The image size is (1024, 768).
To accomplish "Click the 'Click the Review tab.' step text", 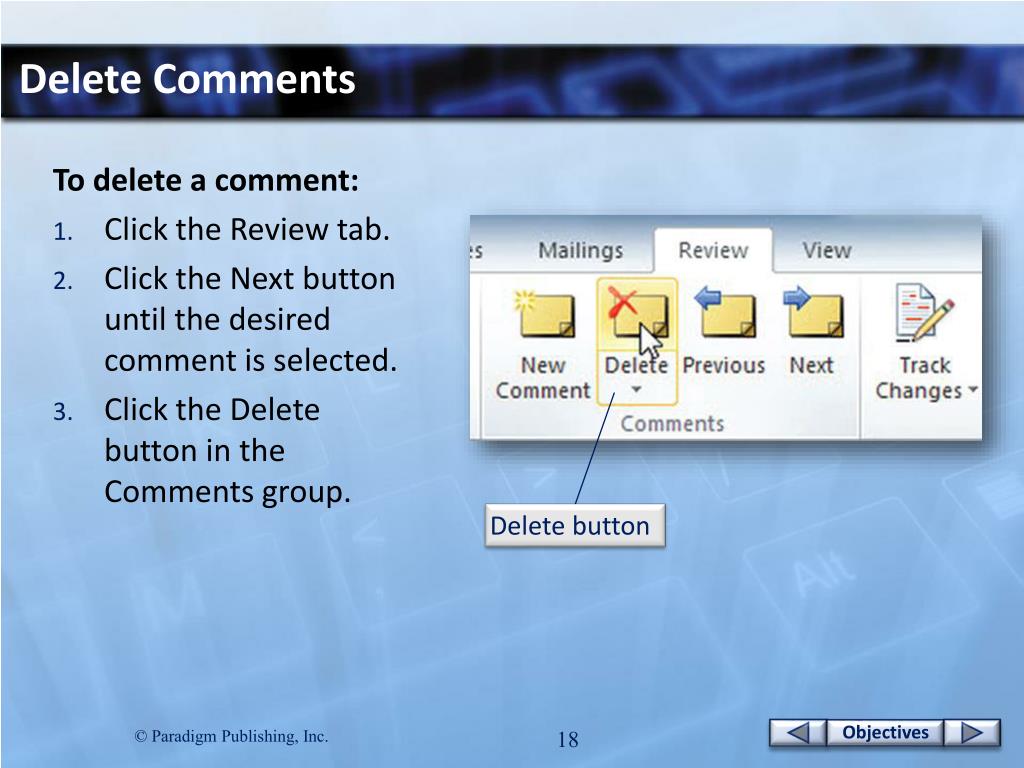I will click(x=247, y=229).
